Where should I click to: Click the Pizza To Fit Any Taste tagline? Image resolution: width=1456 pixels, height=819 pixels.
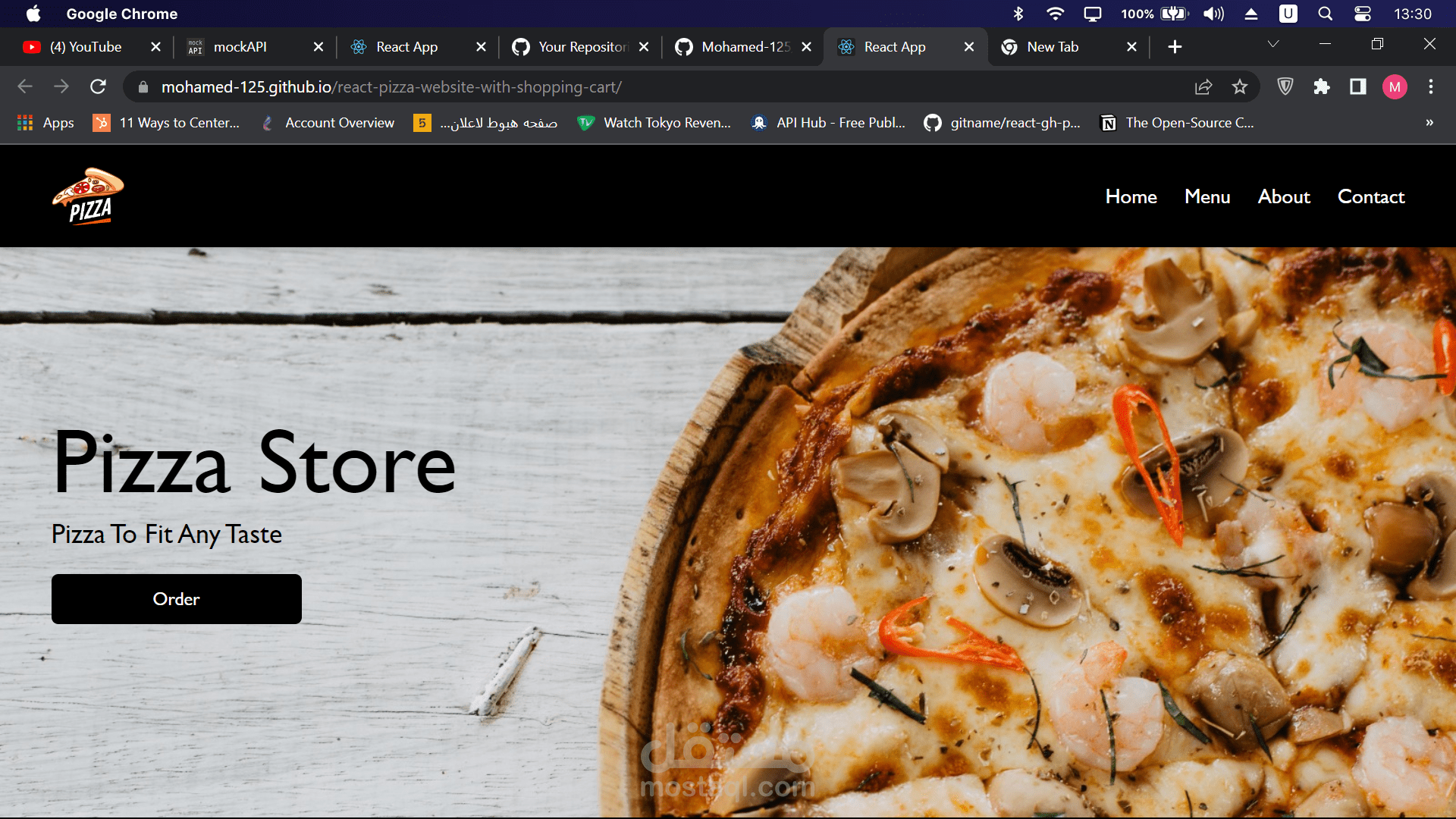[167, 535]
